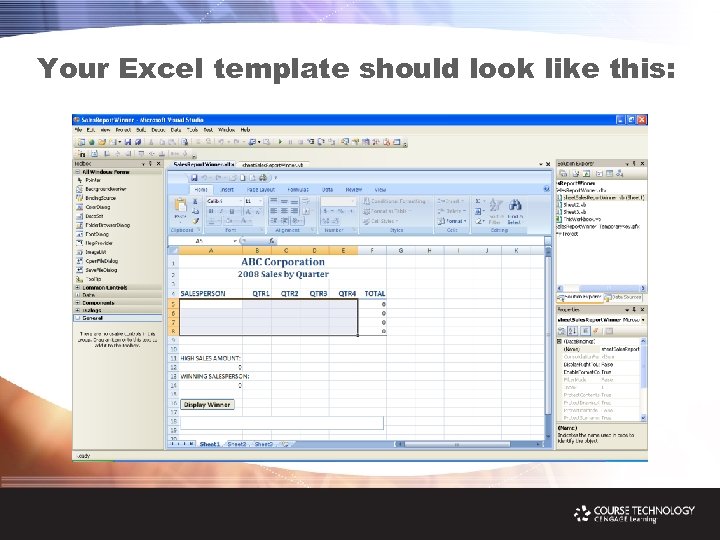Click the Copy icon in the Clipboard group

[195, 211]
